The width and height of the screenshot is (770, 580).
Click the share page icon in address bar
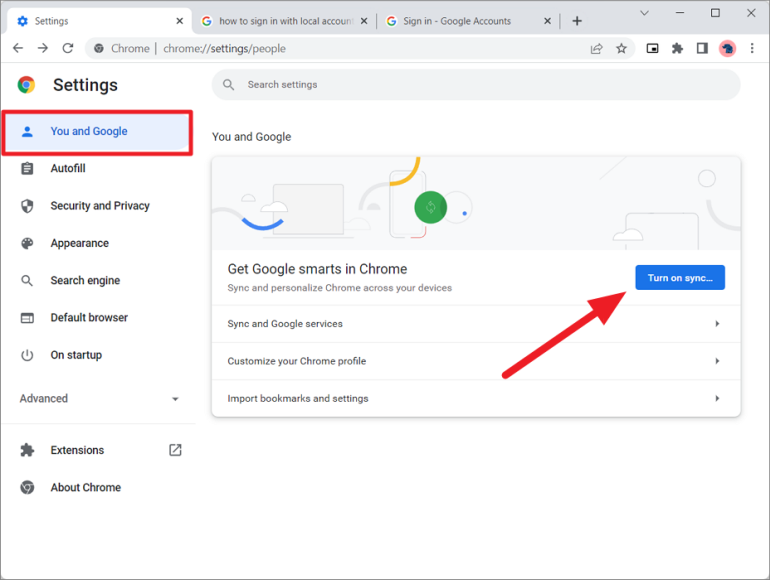(597, 48)
